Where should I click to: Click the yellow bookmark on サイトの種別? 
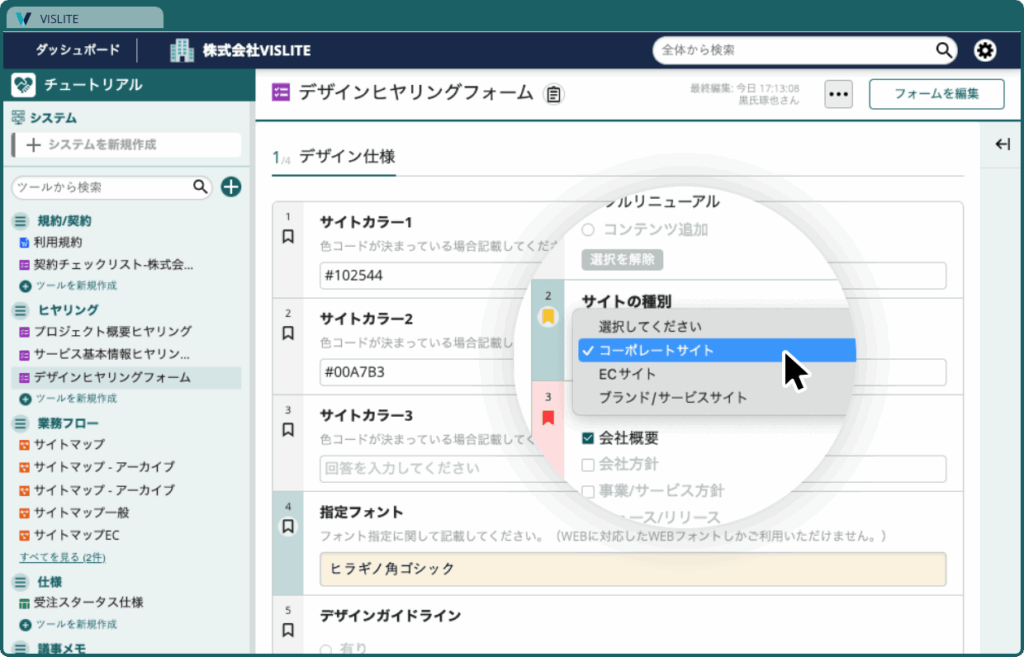(x=547, y=317)
